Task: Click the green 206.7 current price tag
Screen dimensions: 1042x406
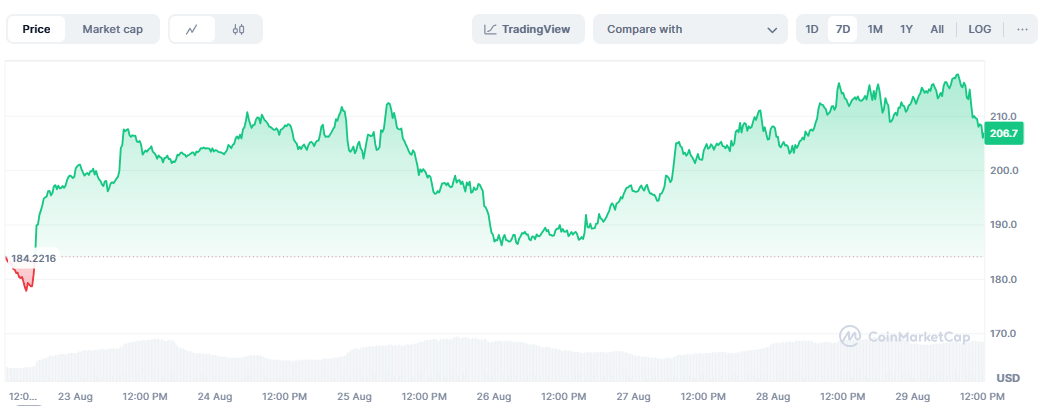Action: coord(1003,134)
